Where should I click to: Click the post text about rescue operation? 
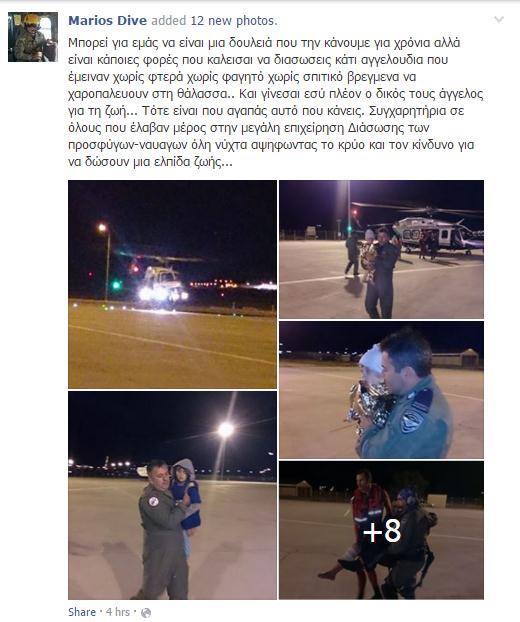[276, 102]
